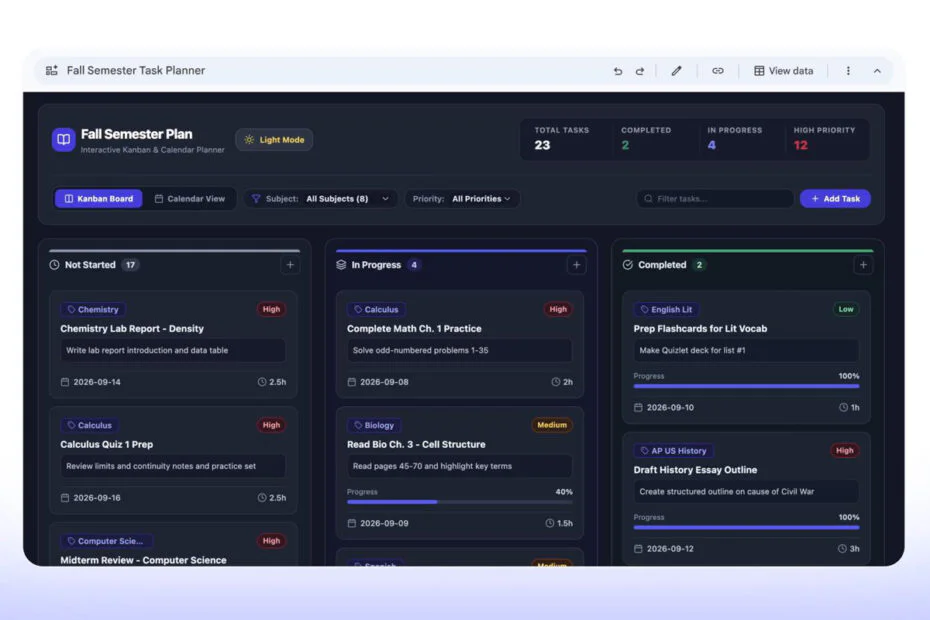Click the Calculus tag on Complete Math Ch. 1 Practice

tap(376, 310)
